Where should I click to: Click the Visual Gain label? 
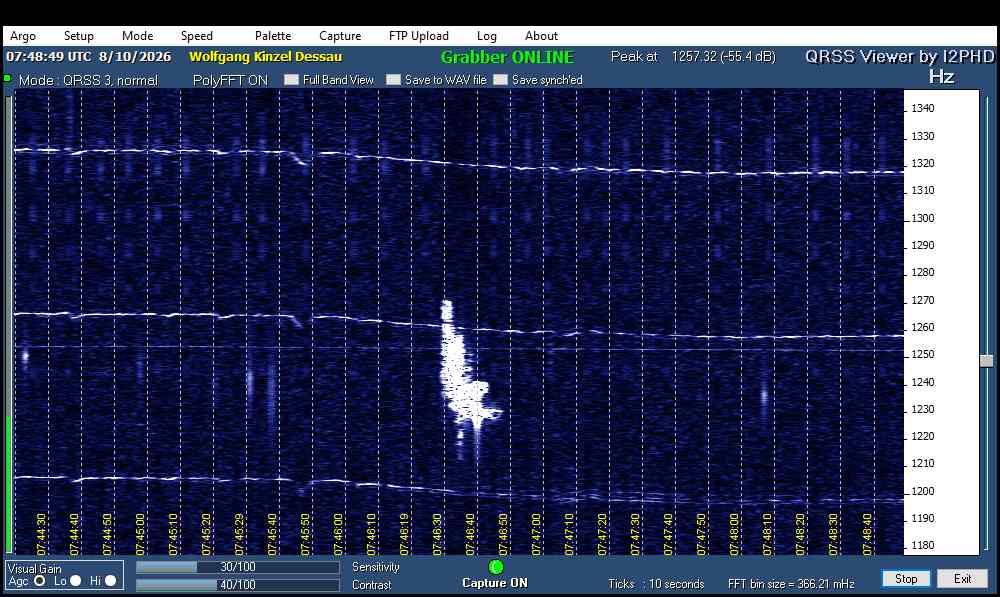click(34, 568)
